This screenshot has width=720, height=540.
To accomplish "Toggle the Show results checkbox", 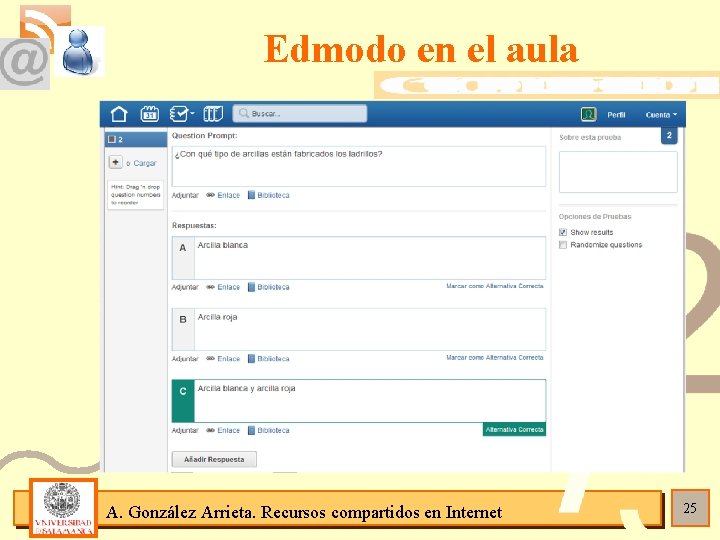I will (563, 232).
